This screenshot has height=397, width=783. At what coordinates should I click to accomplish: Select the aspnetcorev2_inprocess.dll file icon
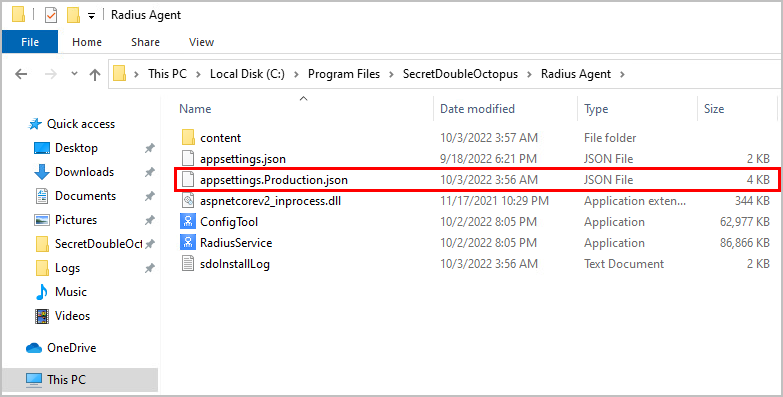[188, 200]
